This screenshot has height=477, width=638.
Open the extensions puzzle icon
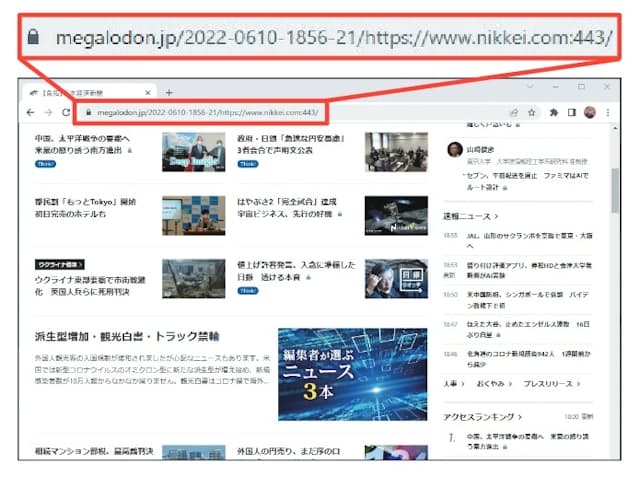(553, 113)
